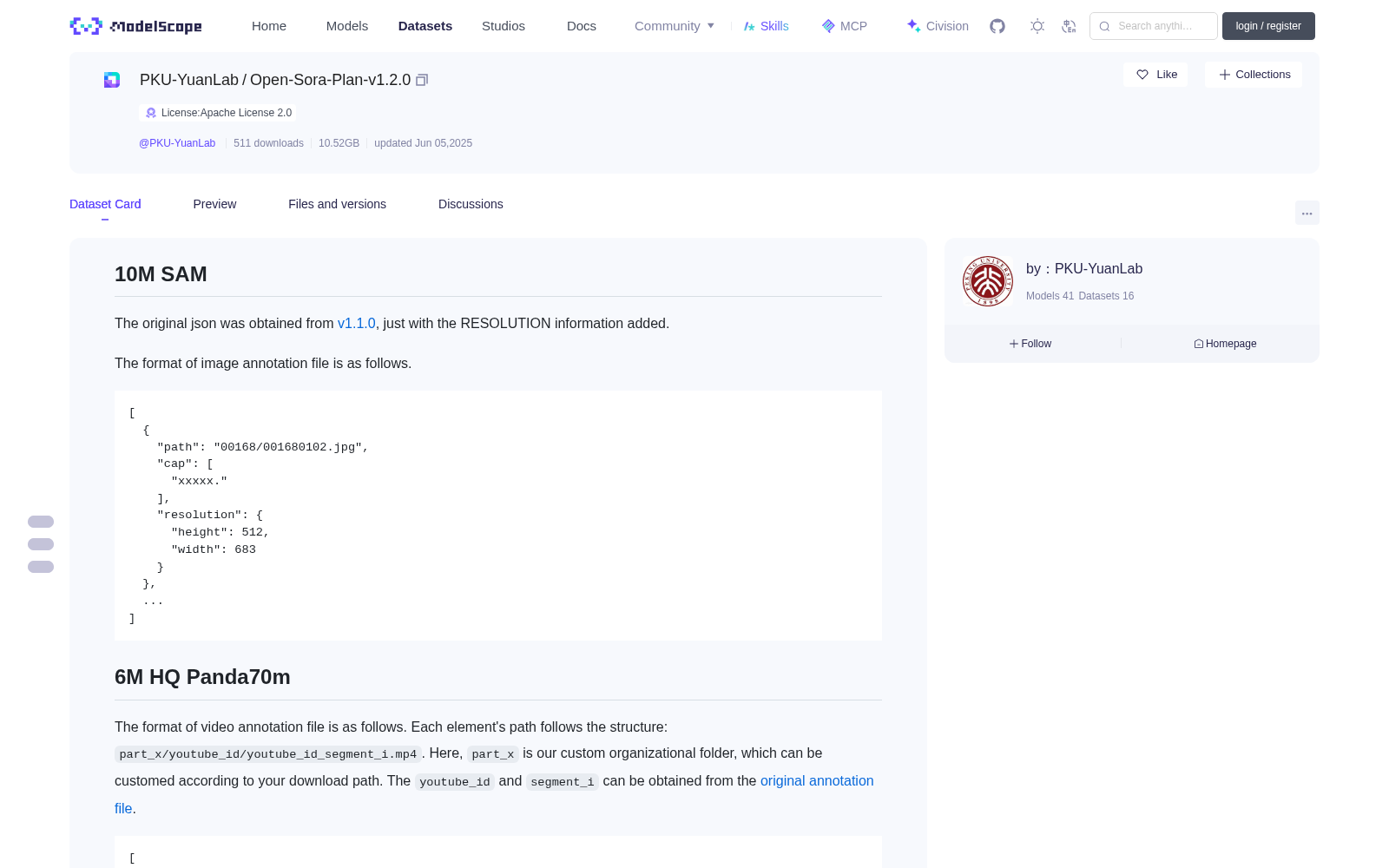1389x868 pixels.
Task: Go to Civision
Action: [x=938, y=26]
